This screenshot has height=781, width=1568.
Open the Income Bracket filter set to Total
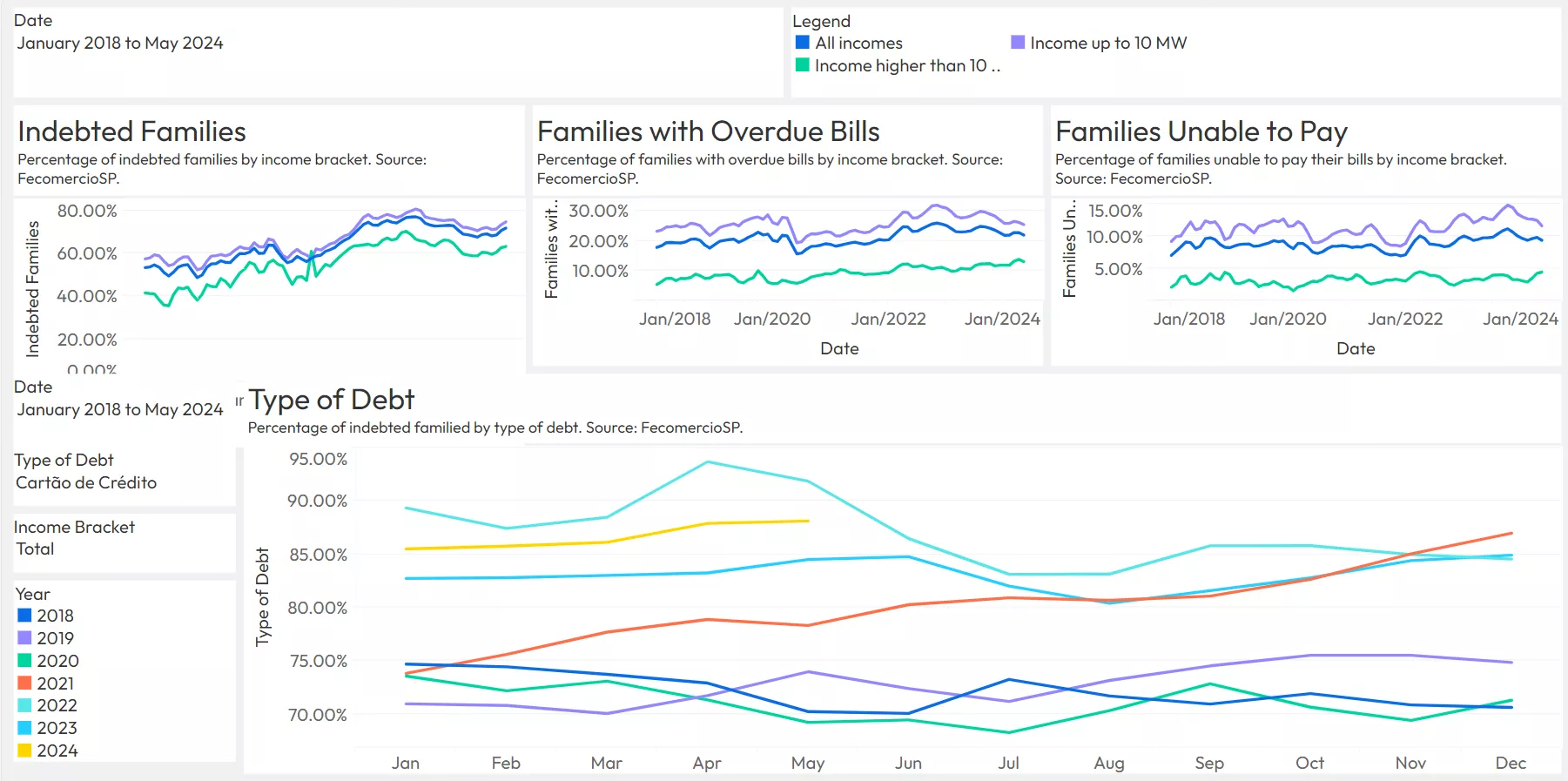36,549
